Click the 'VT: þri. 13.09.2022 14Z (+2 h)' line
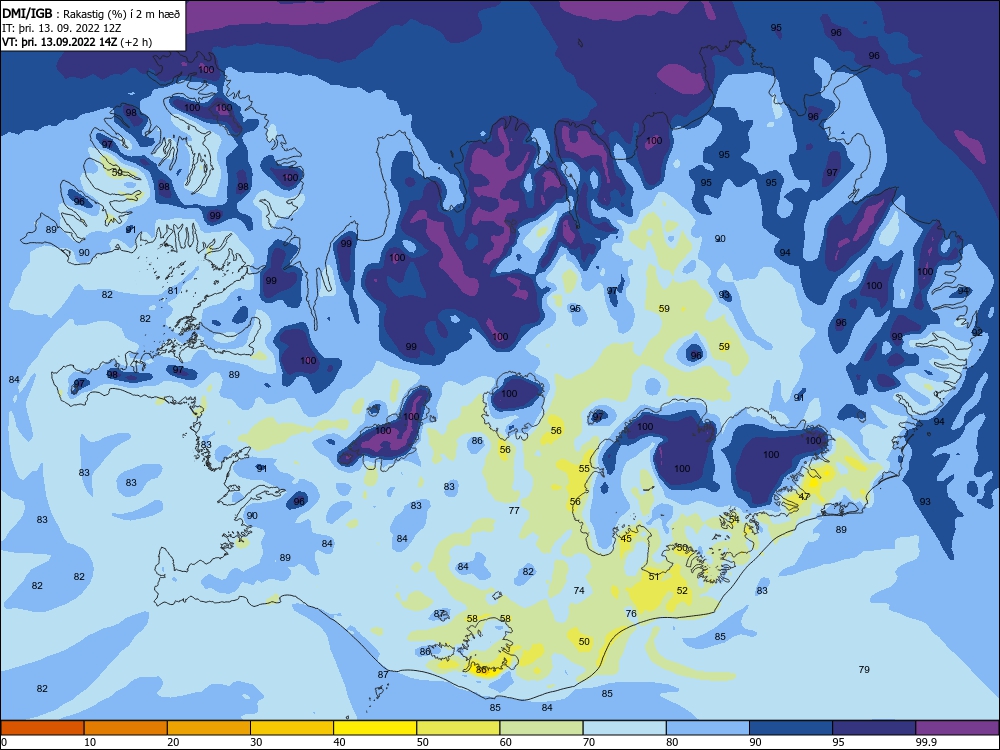The width and height of the screenshot is (1000, 750). click(77, 42)
